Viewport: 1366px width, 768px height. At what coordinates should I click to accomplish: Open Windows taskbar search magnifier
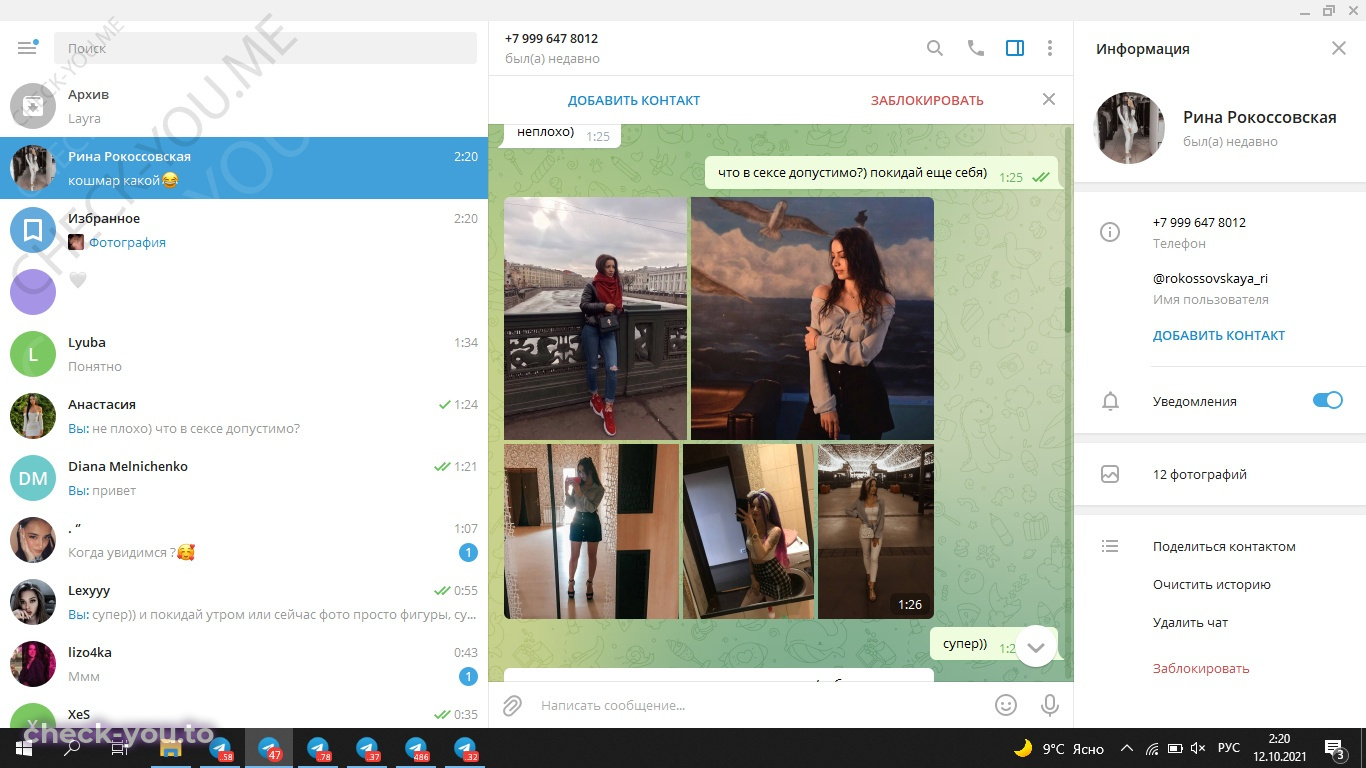[x=72, y=748]
